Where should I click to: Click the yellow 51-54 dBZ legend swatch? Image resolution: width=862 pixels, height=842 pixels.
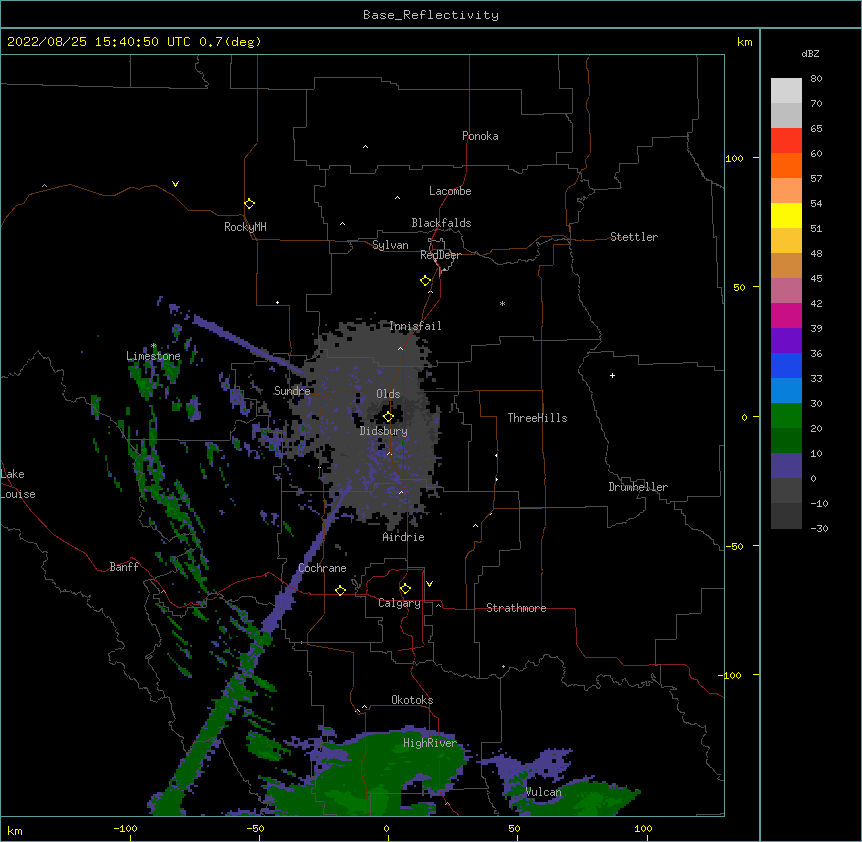(786, 215)
